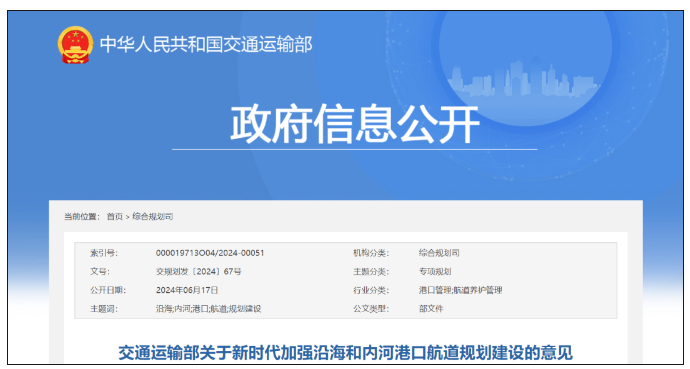Click the index number 000019713O04/2024-00051
The image size is (690, 369).
[x=210, y=253]
